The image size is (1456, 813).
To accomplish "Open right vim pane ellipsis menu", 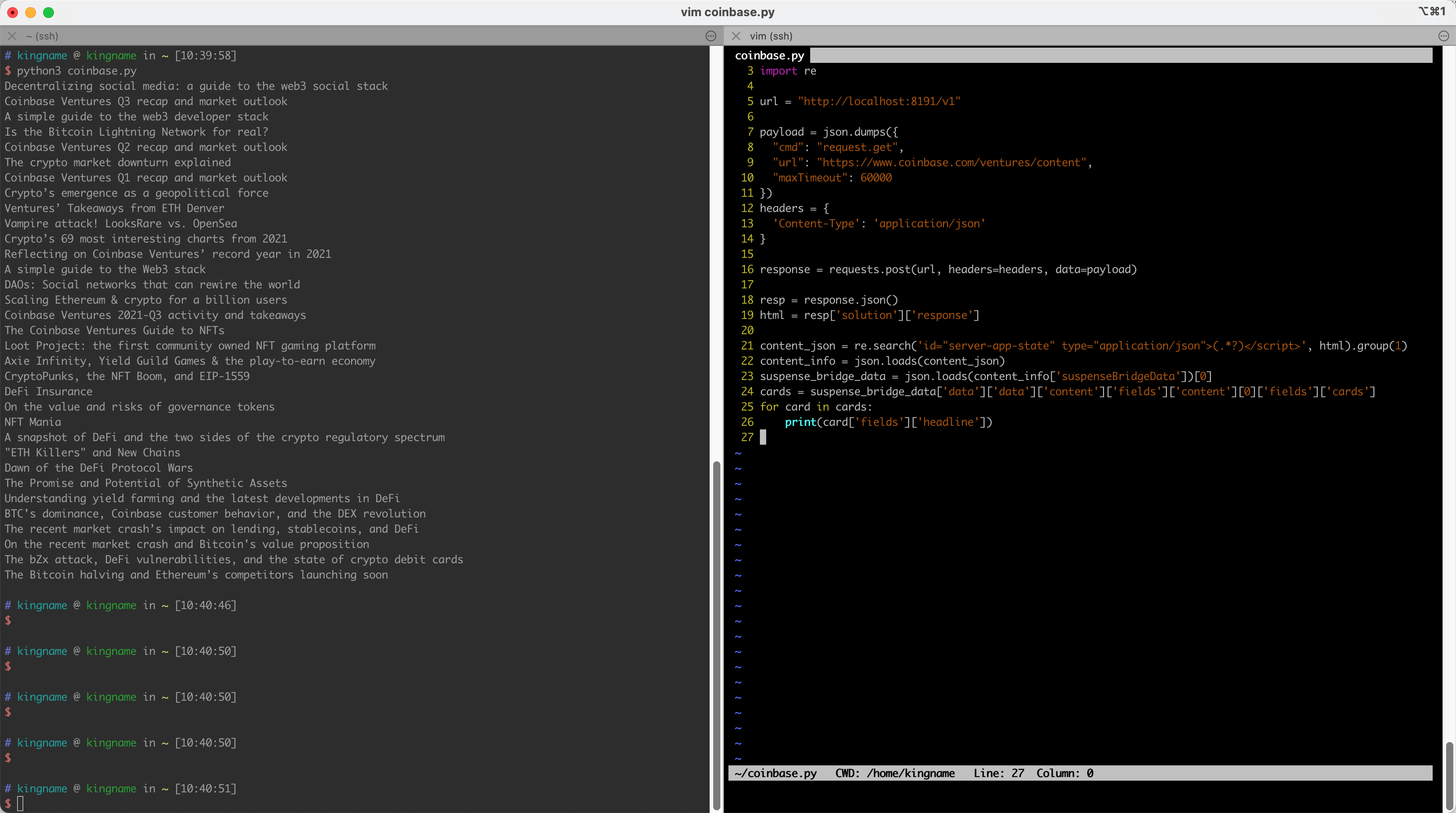I will coord(1443,35).
